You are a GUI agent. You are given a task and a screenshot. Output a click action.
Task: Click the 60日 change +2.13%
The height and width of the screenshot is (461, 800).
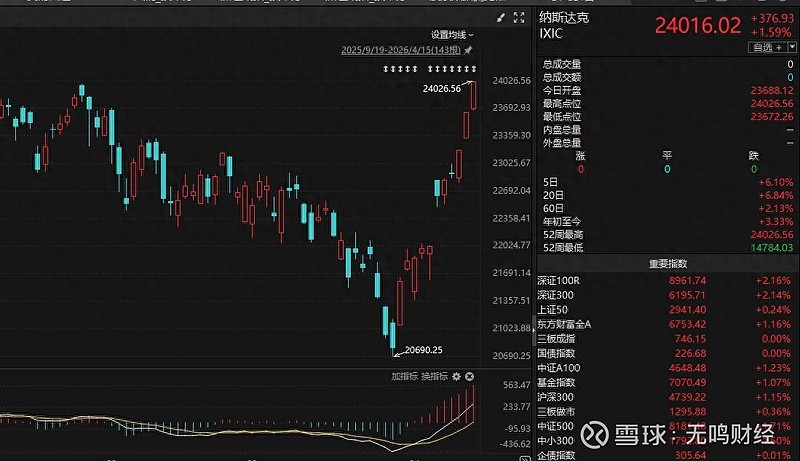[776, 209]
